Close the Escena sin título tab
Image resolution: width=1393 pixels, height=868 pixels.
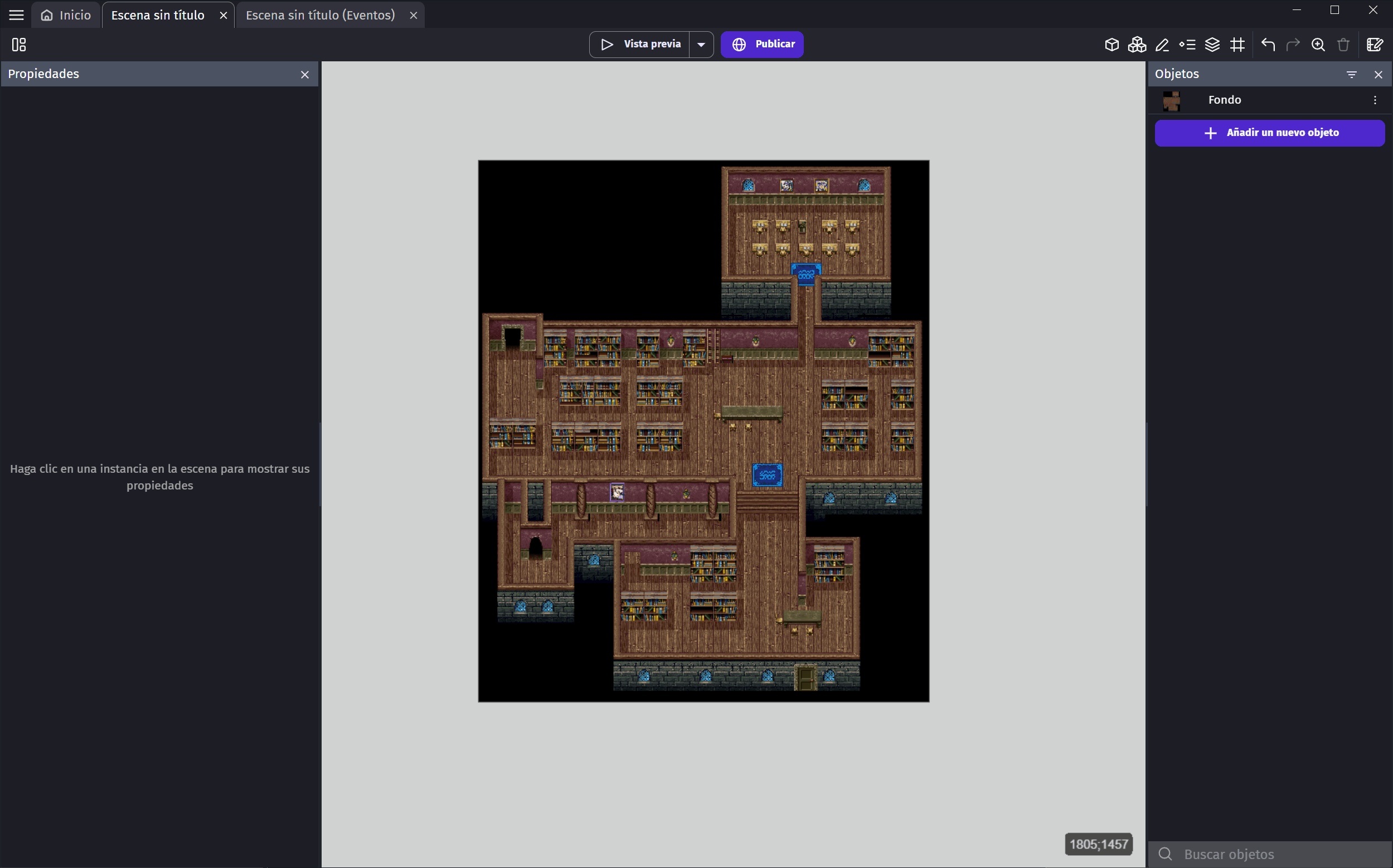[x=224, y=16]
